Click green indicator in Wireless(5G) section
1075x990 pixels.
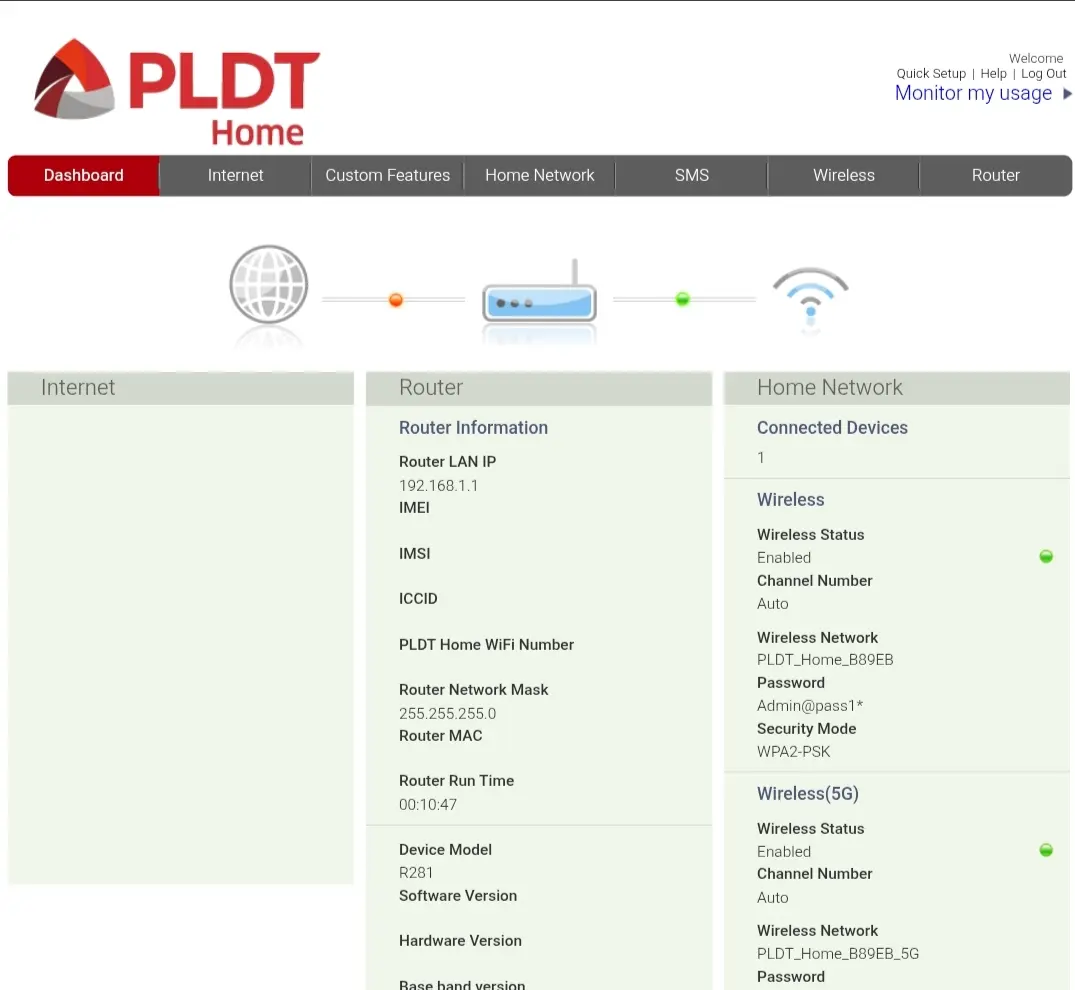point(1046,850)
